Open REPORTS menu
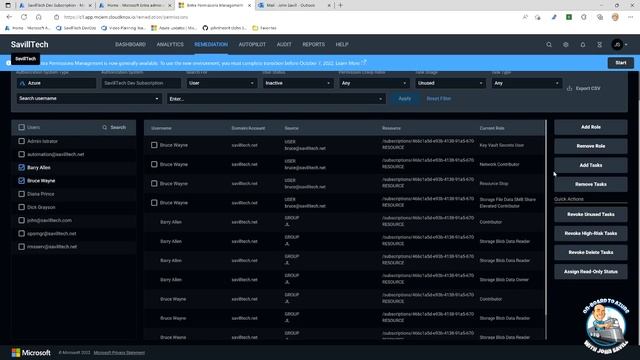 (x=313, y=44)
